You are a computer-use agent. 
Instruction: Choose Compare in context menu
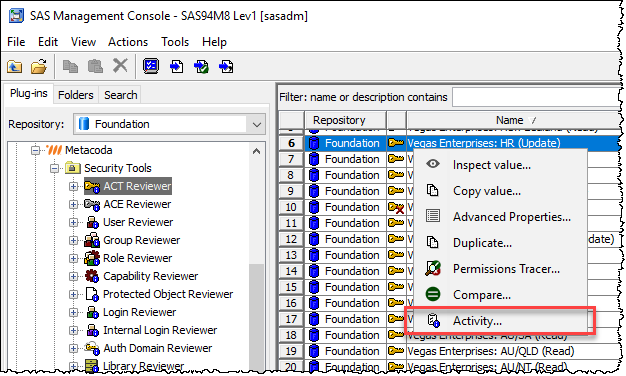pyautogui.click(x=500, y=295)
